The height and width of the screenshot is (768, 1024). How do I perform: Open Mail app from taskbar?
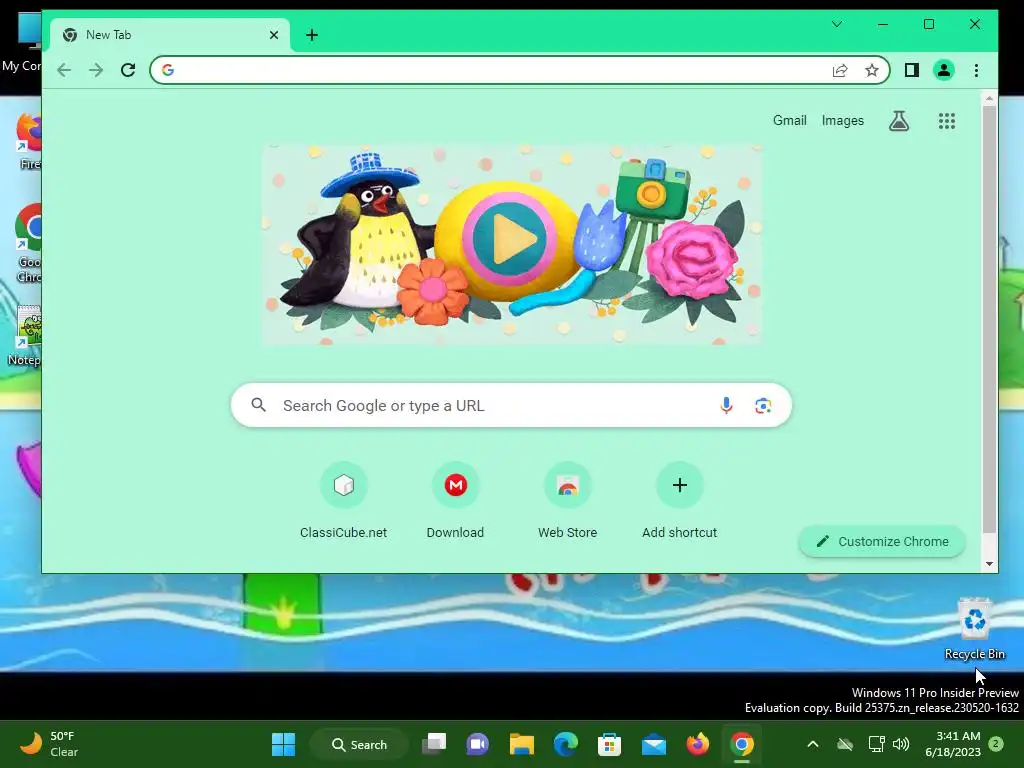654,744
